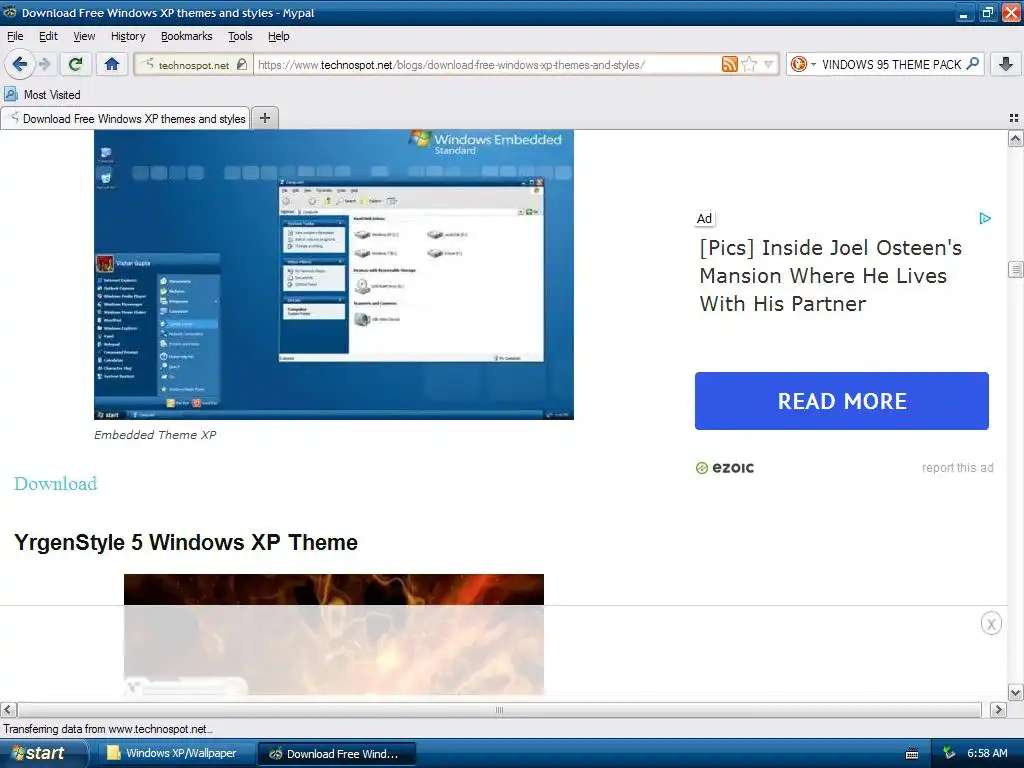Click the search magnifier icon
Viewport: 1024px width, 768px height.
pos(972,63)
